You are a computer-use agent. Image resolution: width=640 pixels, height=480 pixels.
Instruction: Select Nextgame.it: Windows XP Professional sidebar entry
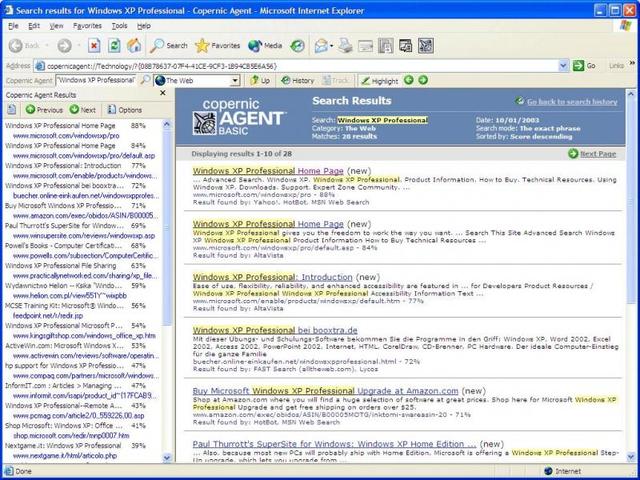click(63, 445)
